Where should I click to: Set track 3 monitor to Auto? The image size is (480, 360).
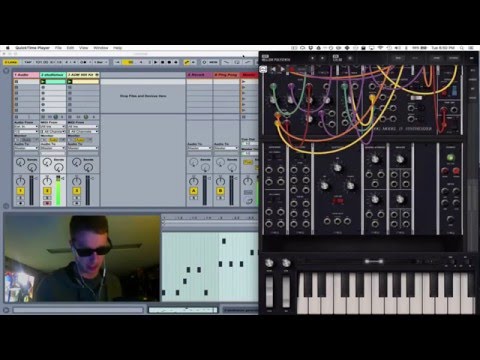click(x=80, y=140)
